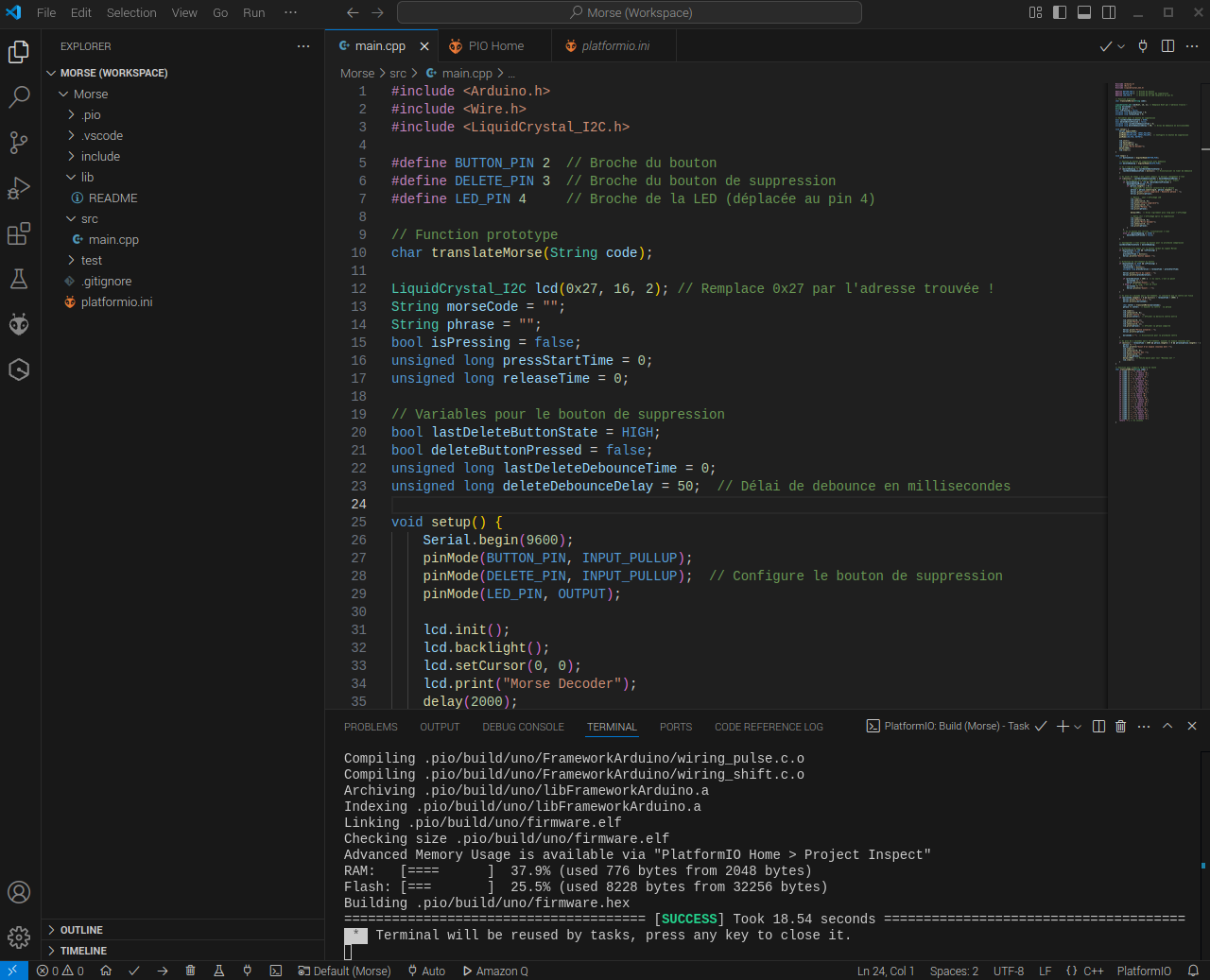Viewport: 1210px width, 980px height.
Task: Click PlatformIO Upload arrow in status bar
Action: [163, 971]
